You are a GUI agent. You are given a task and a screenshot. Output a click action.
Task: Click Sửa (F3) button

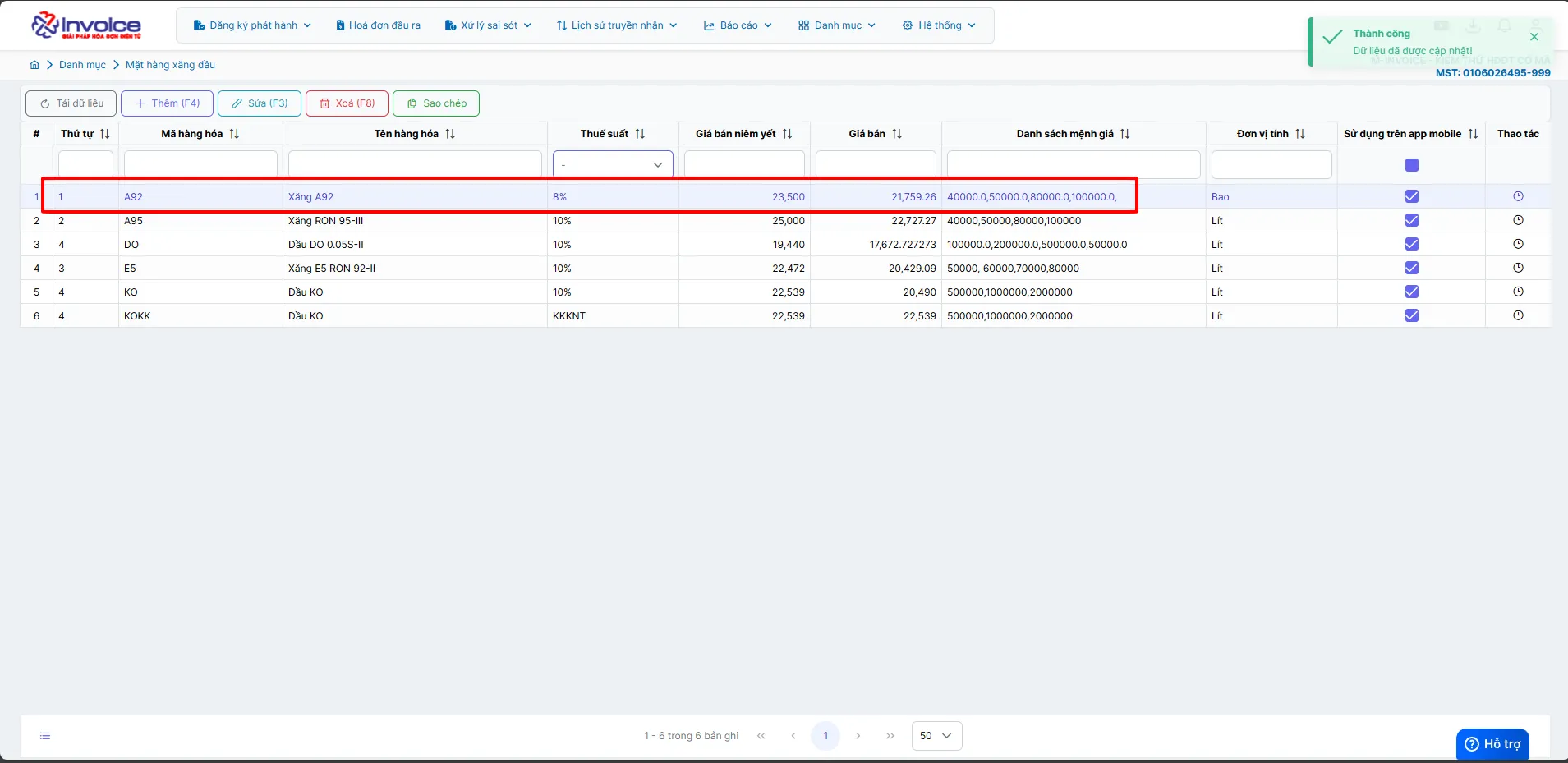[x=260, y=103]
